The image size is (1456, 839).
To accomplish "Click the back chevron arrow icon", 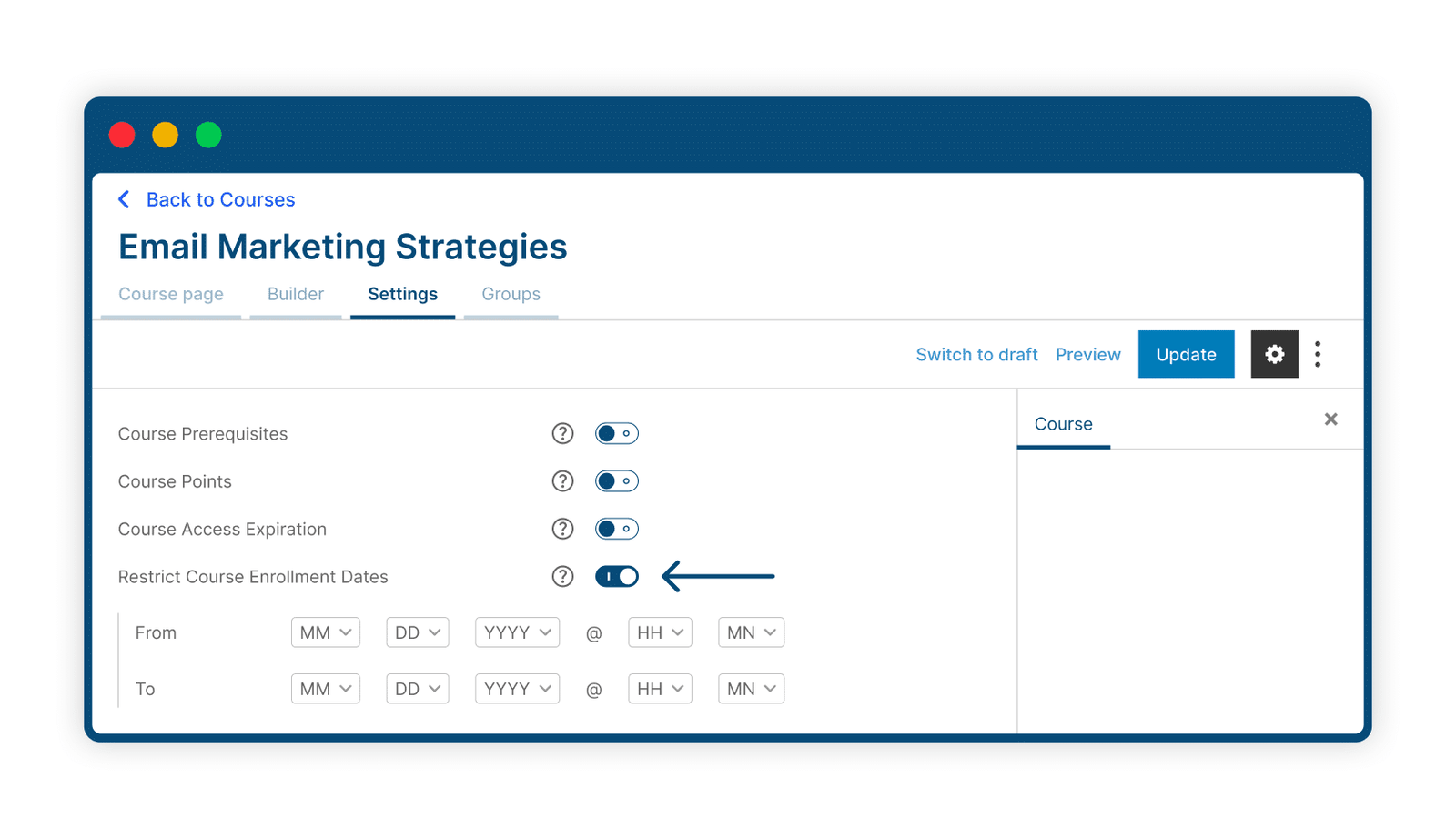I will 124,199.
